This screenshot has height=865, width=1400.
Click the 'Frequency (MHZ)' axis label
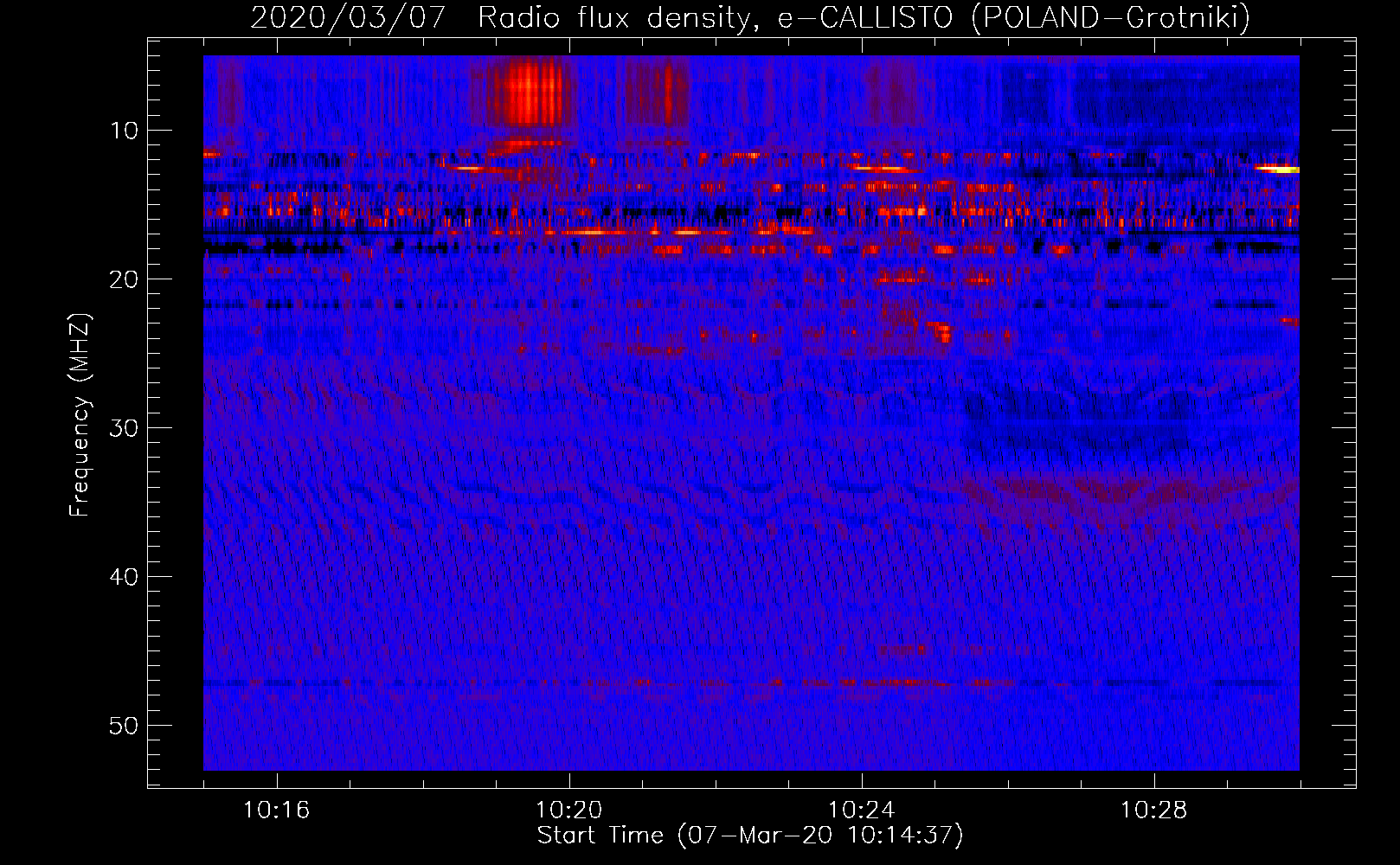point(79,415)
